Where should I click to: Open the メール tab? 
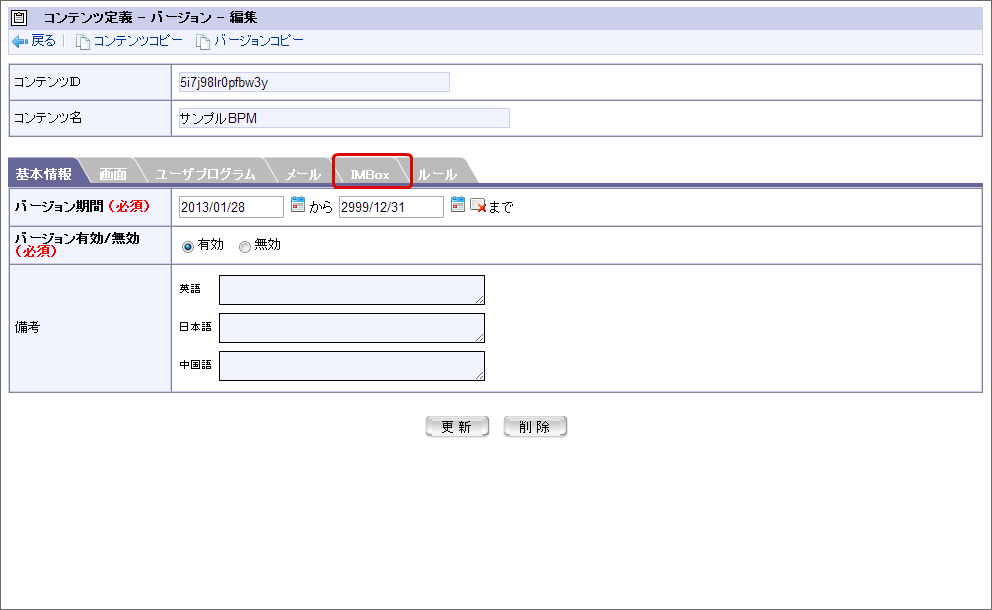pos(303,174)
